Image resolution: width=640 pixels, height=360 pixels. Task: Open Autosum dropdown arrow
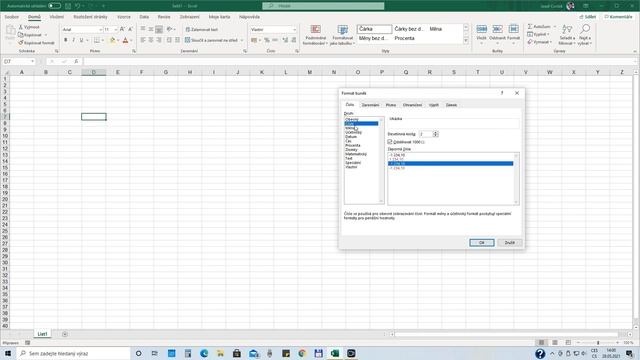(555, 27)
